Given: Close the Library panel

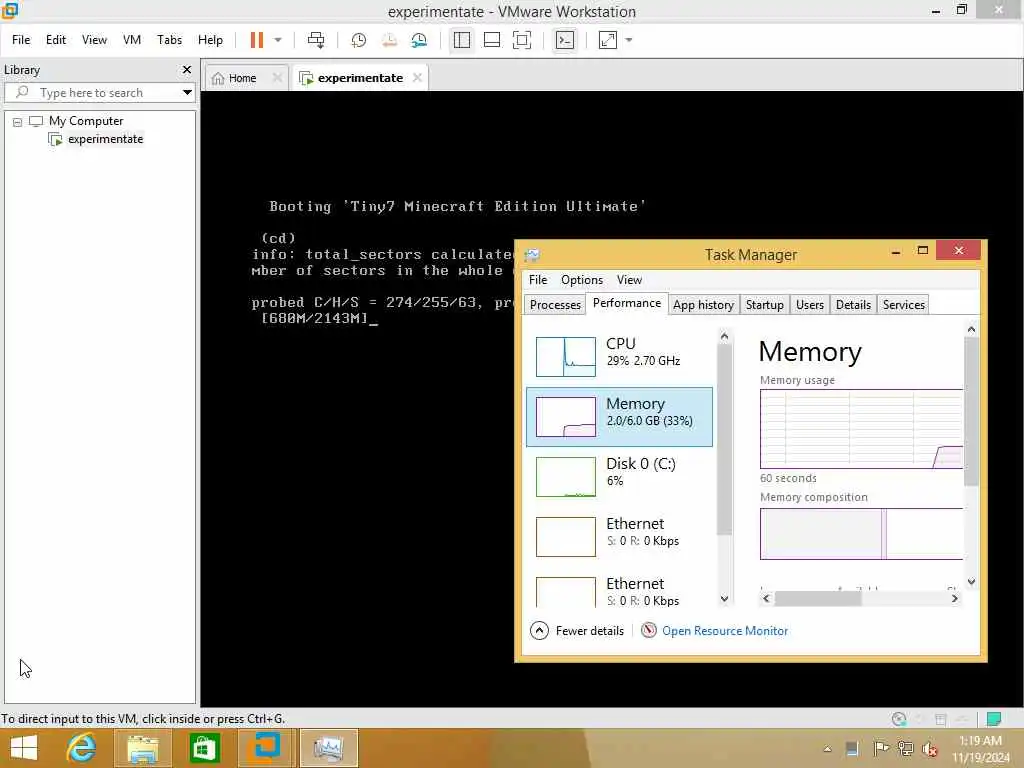Looking at the screenshot, I should point(187,69).
